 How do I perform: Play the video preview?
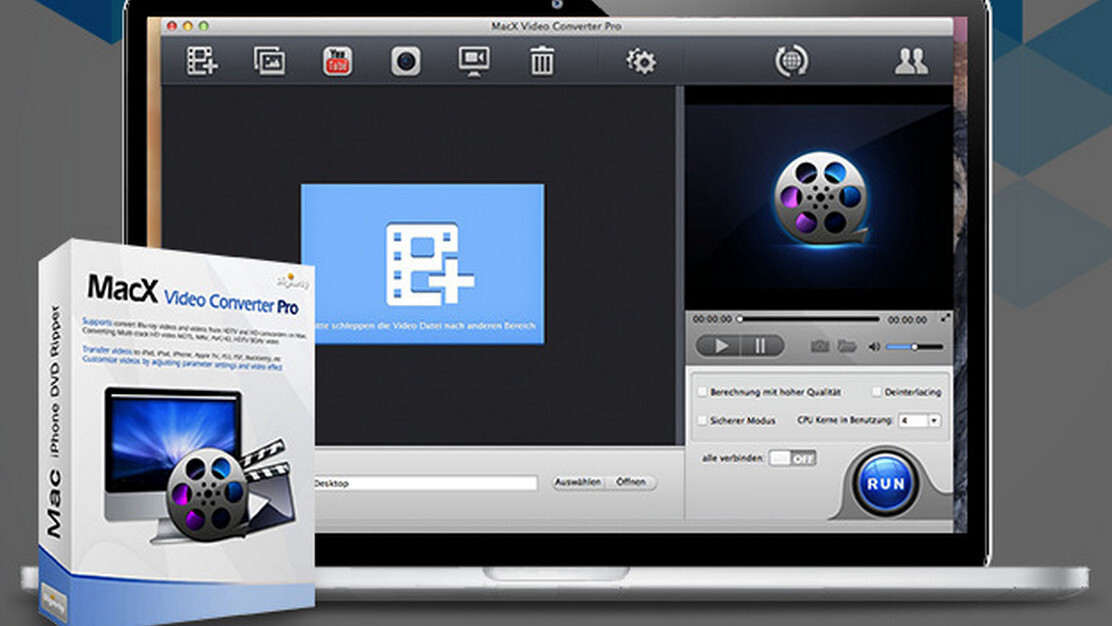point(719,346)
